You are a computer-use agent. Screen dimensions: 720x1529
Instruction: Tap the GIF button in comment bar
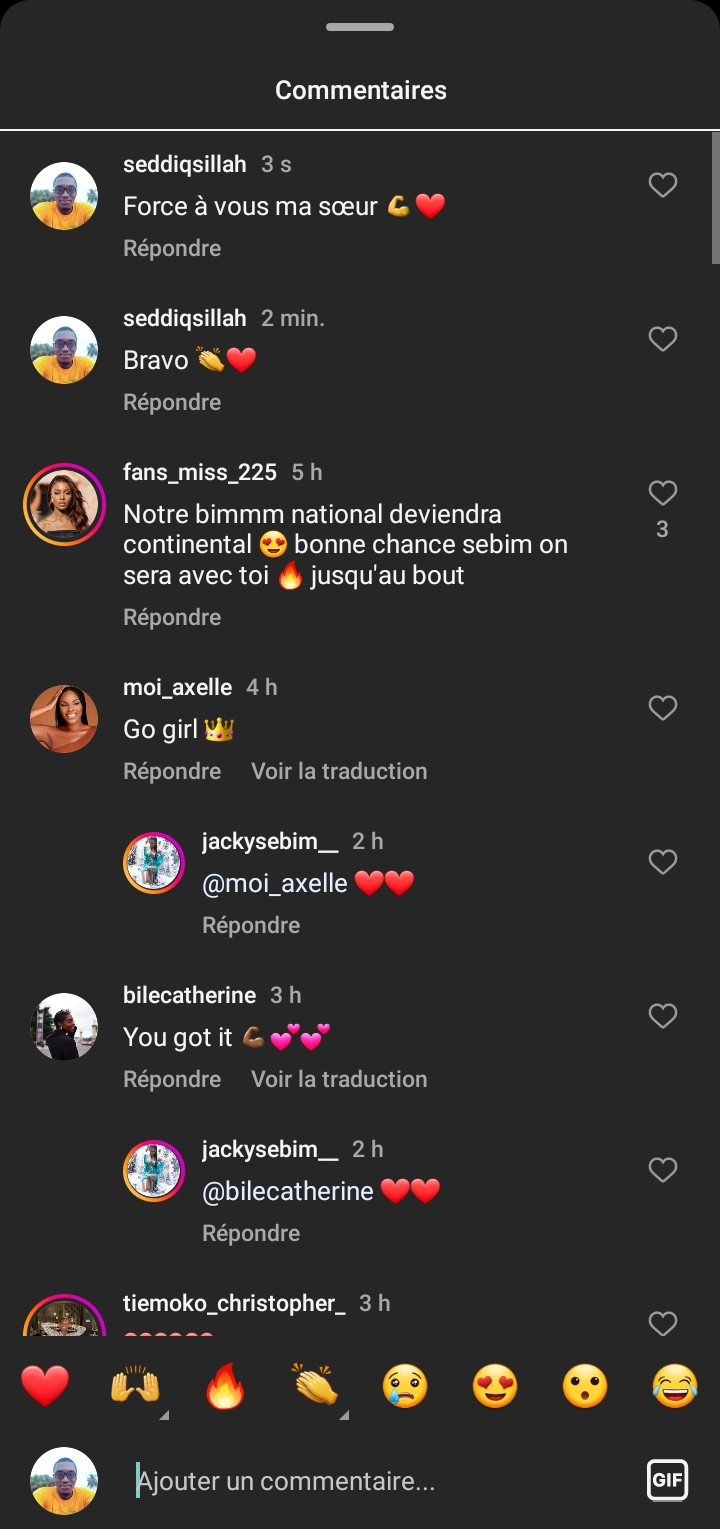tap(667, 1480)
